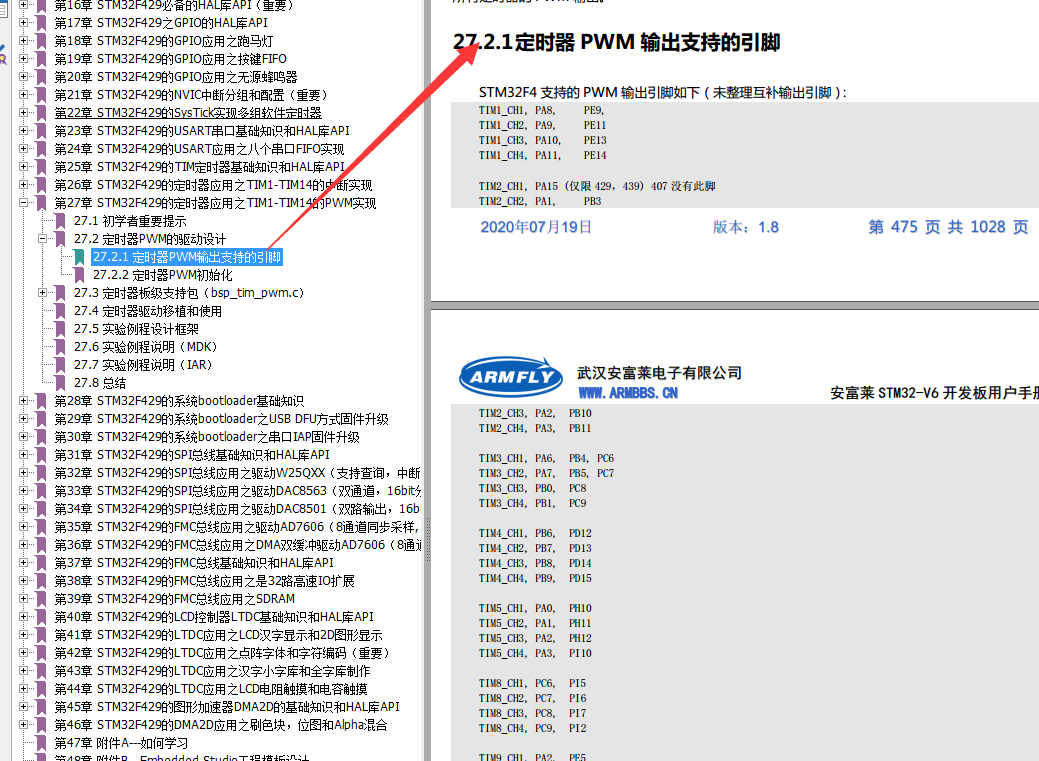Screen dimensions: 1039x761
Task: Click the ARMFLY logo on the PDF page
Action: [511, 377]
